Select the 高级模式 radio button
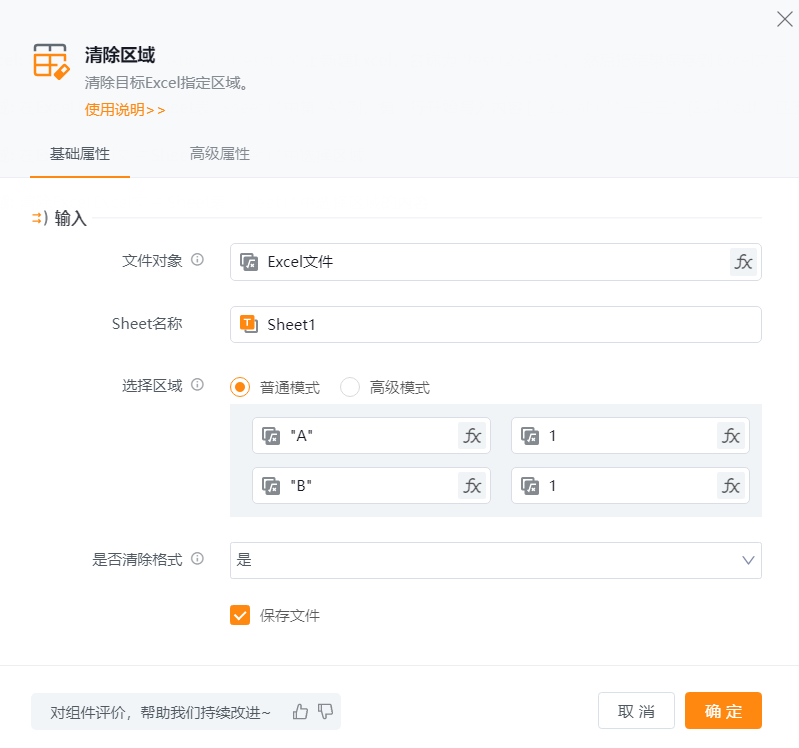Image resolution: width=799 pixels, height=748 pixels. click(350, 387)
